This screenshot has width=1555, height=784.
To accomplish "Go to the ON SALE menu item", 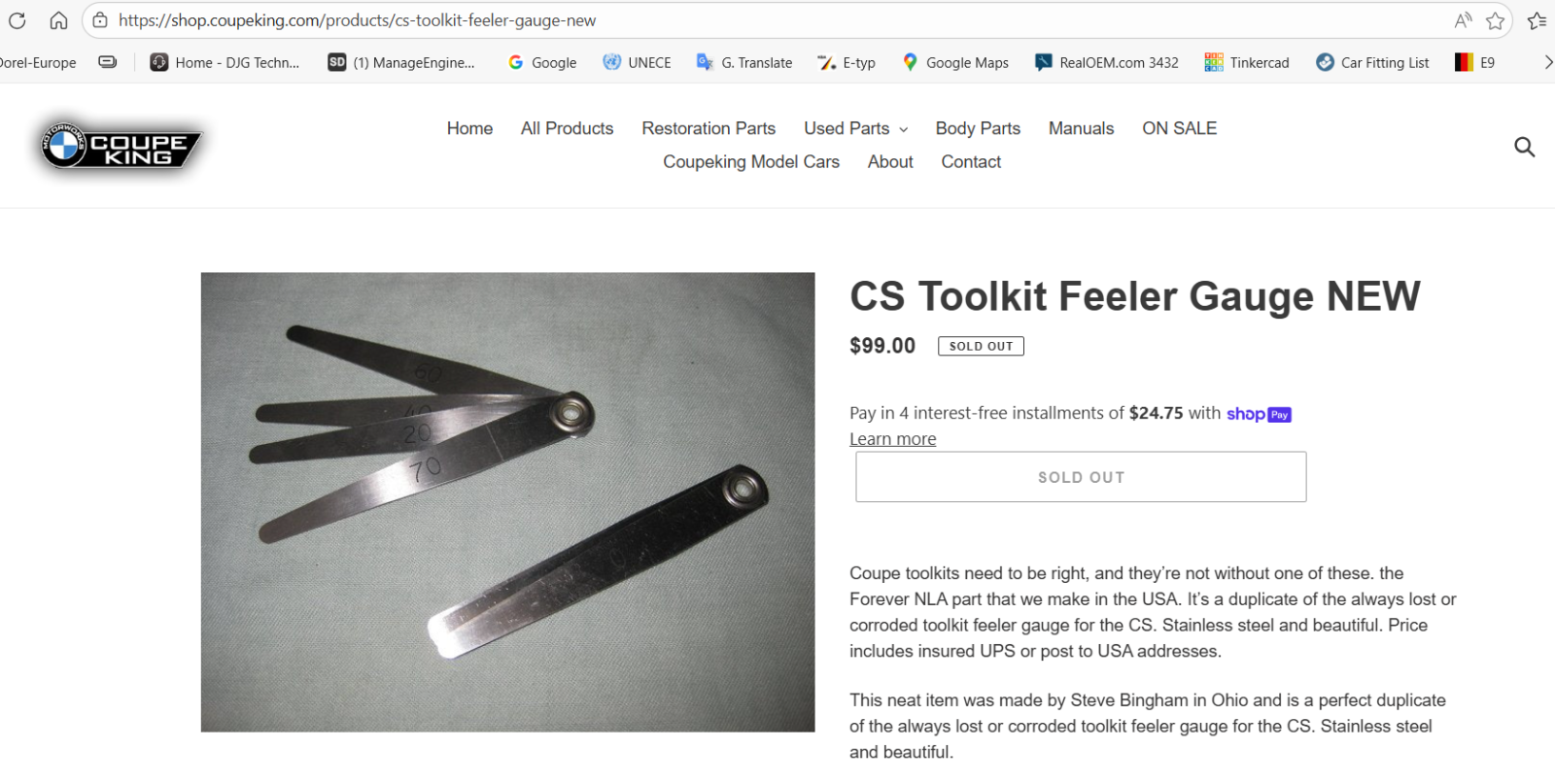I will [1179, 128].
